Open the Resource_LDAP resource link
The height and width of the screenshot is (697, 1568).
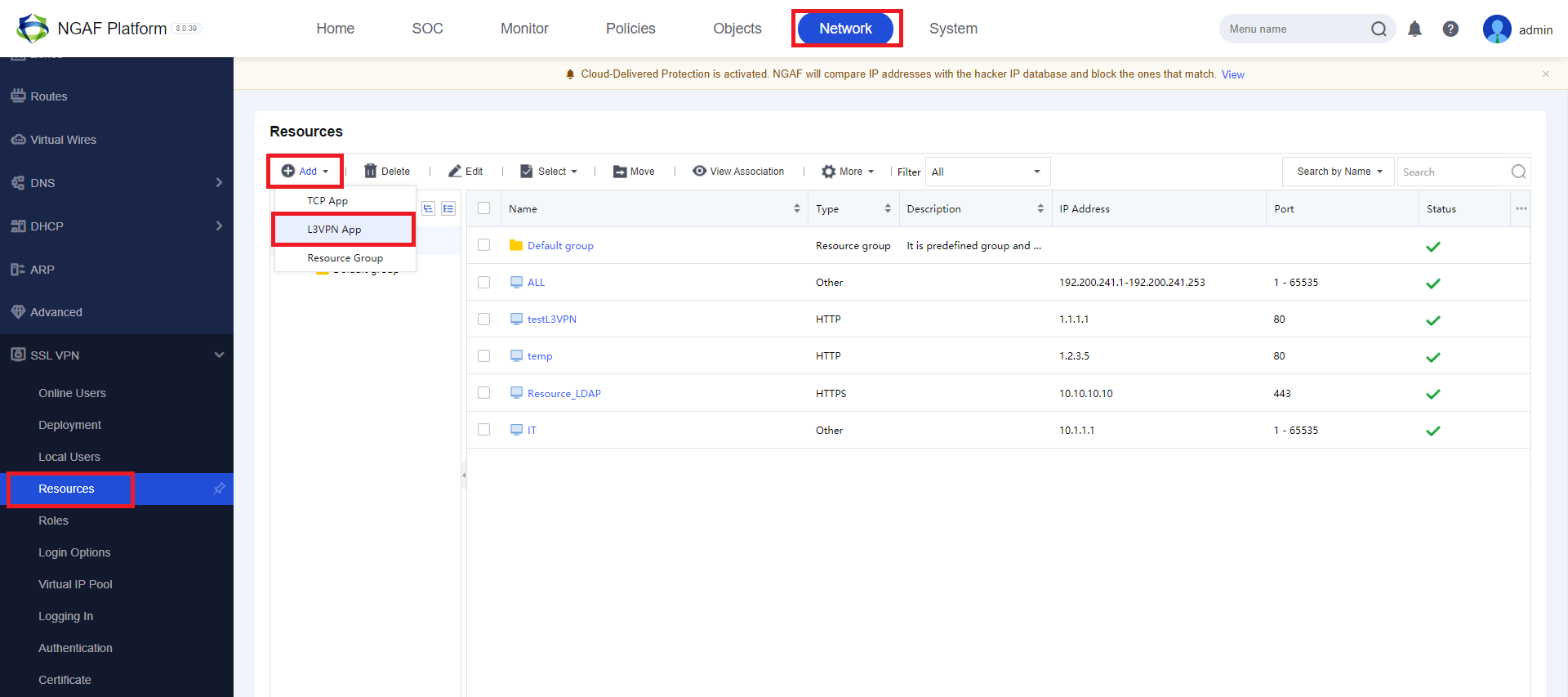(564, 393)
